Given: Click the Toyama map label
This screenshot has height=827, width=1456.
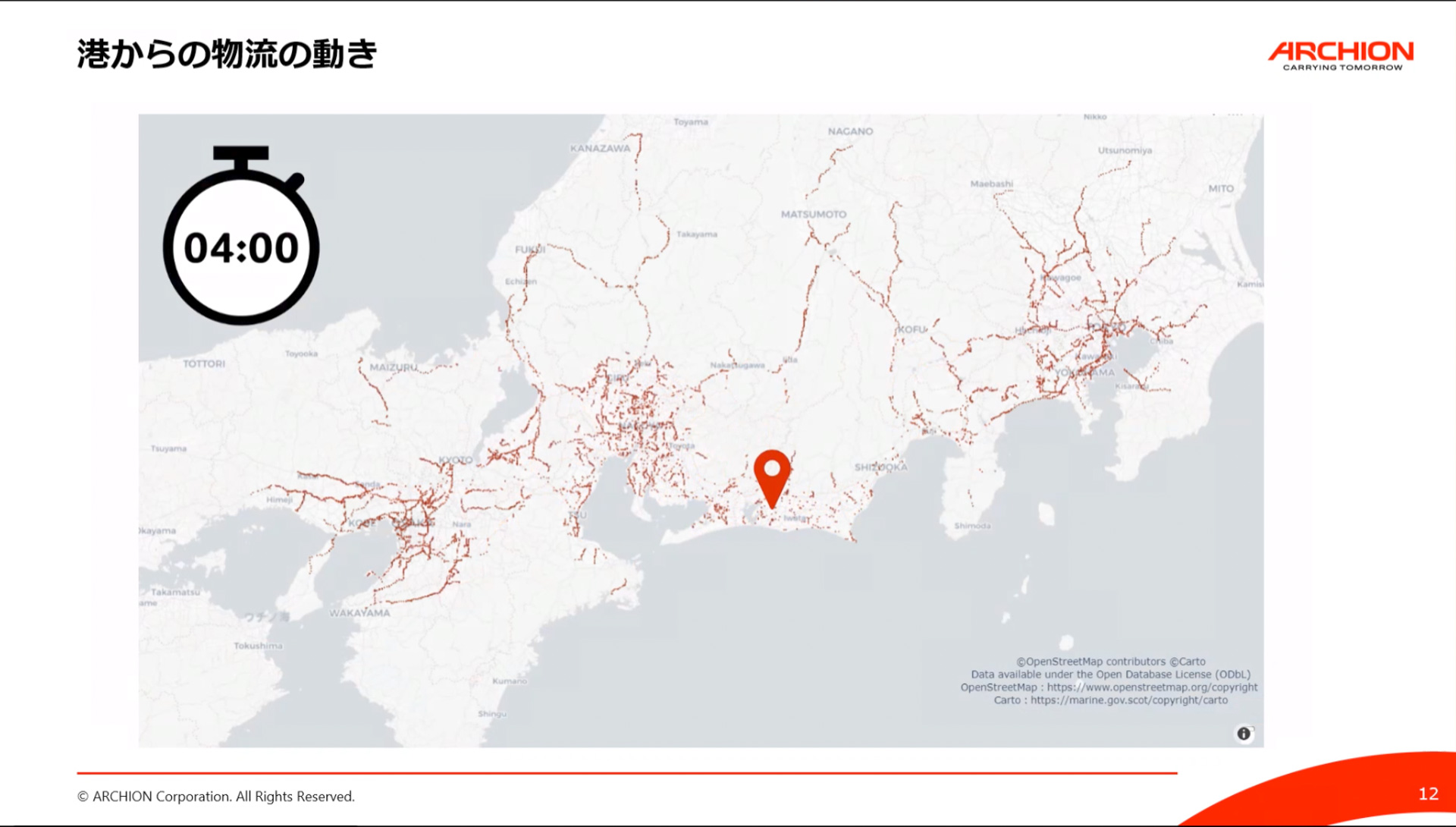Looking at the screenshot, I should [691, 122].
